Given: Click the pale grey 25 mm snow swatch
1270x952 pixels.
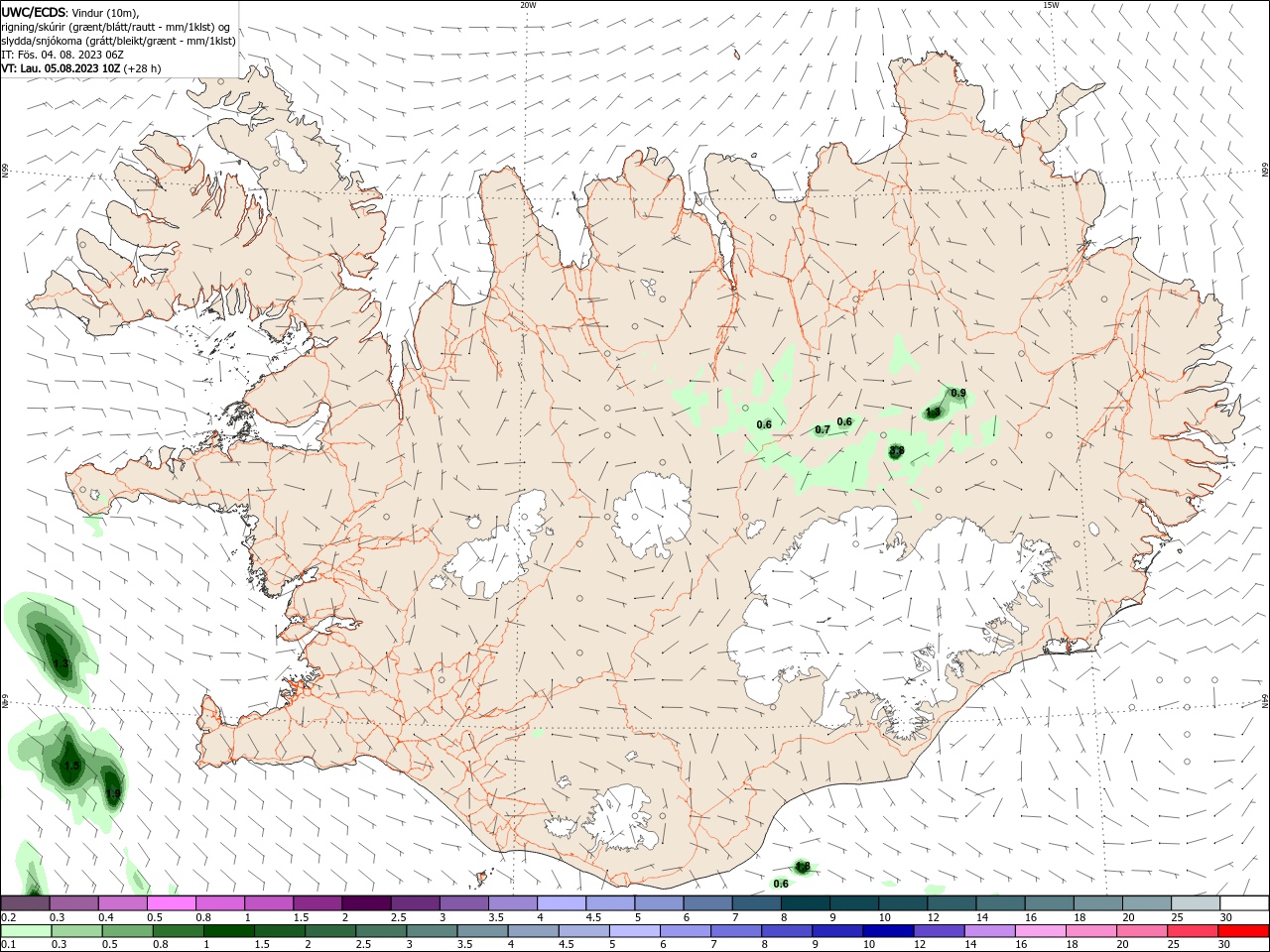Looking at the screenshot, I should [1196, 903].
